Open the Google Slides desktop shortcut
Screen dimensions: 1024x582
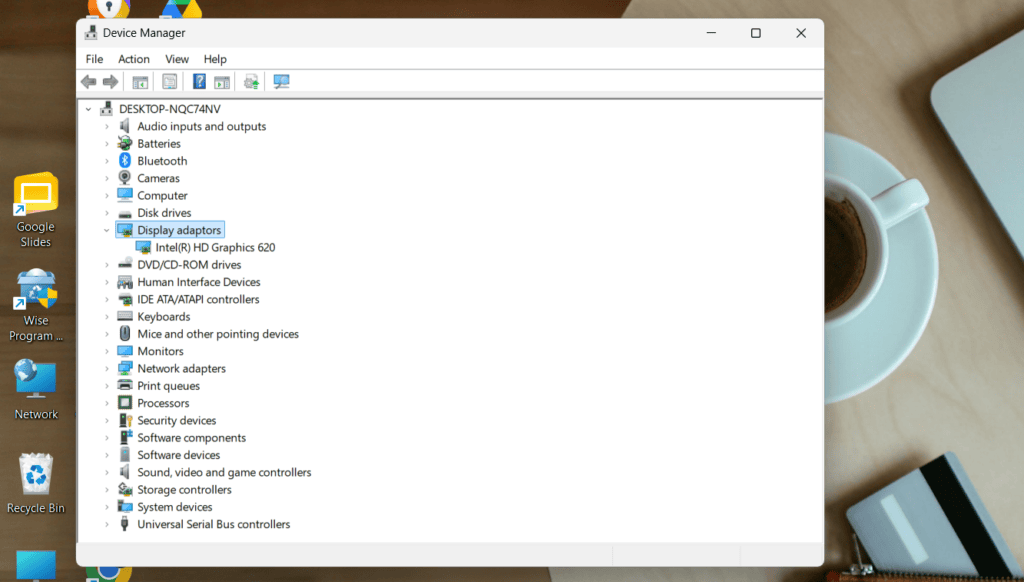coord(35,210)
